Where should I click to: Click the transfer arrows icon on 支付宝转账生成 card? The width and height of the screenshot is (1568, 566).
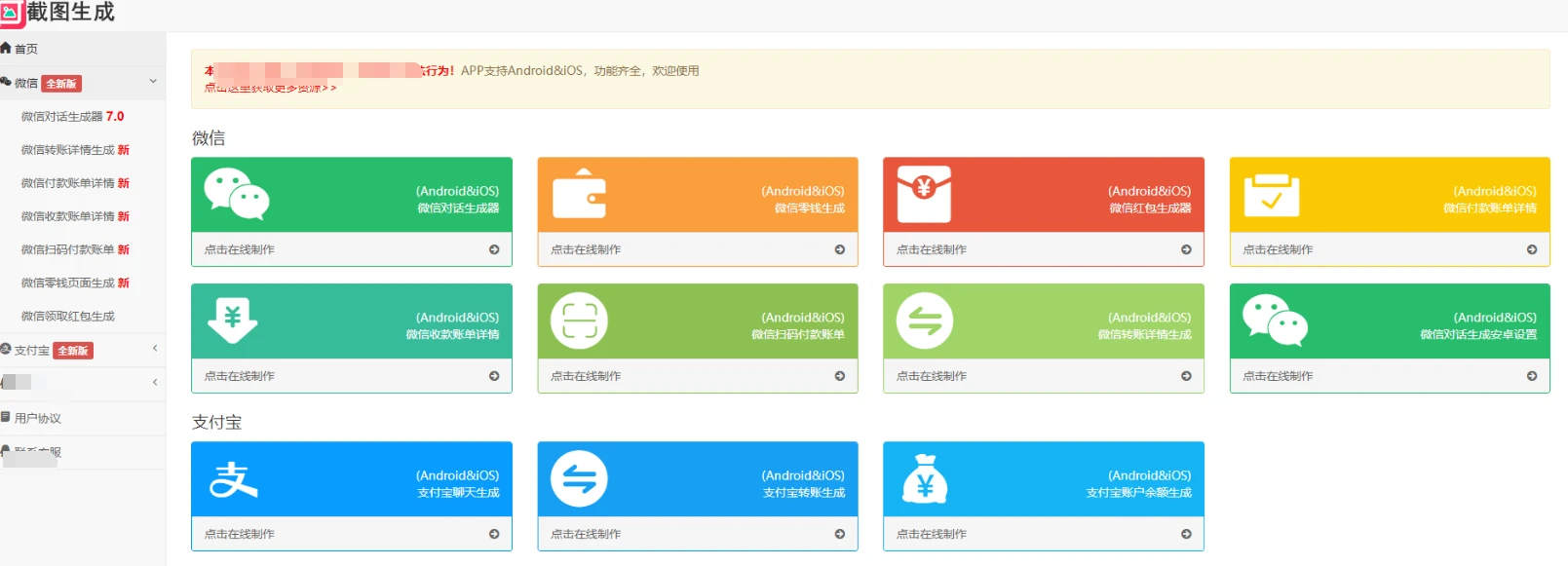579,479
